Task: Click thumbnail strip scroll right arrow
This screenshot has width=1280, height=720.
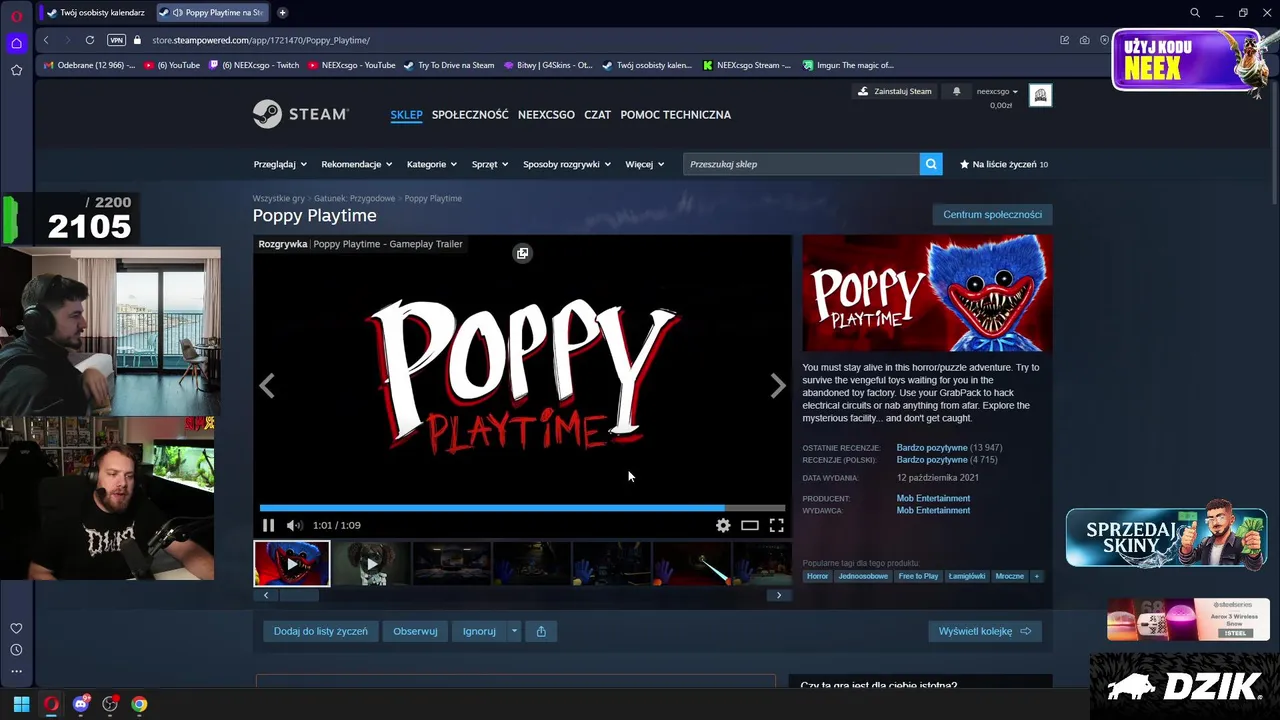Action: (x=779, y=595)
